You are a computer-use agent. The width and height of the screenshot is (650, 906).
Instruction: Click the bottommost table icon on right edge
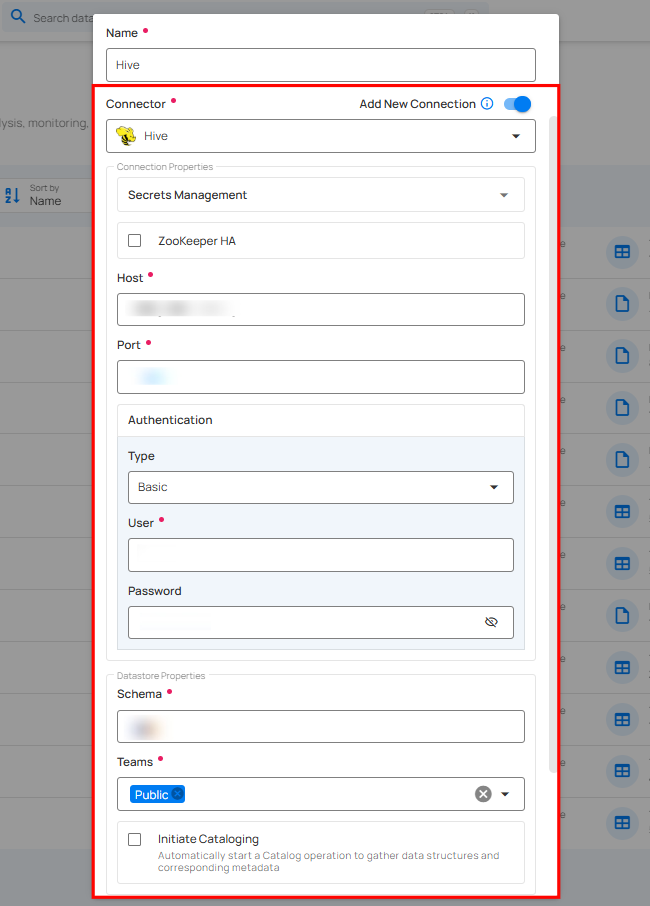pyautogui.click(x=622, y=823)
